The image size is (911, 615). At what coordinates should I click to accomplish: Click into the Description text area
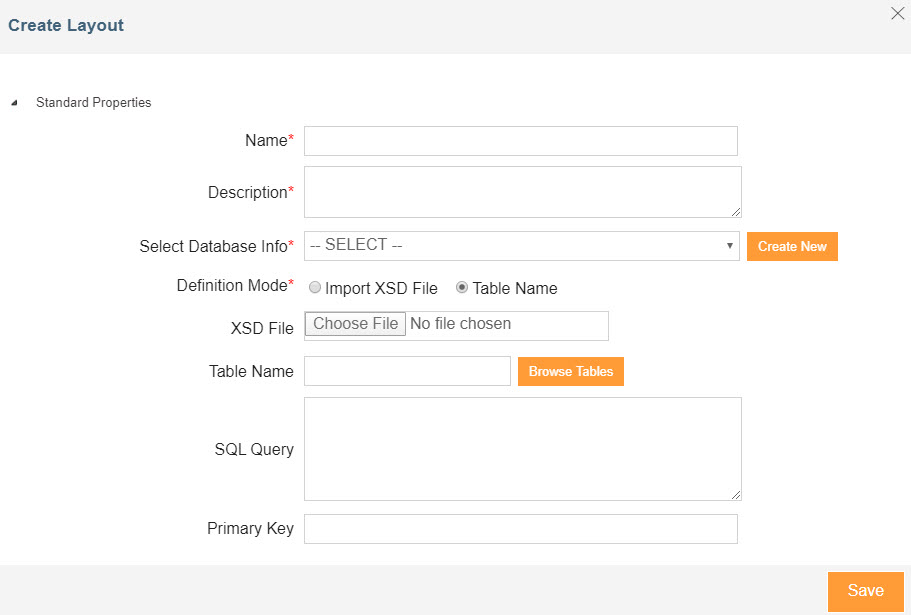coord(520,191)
